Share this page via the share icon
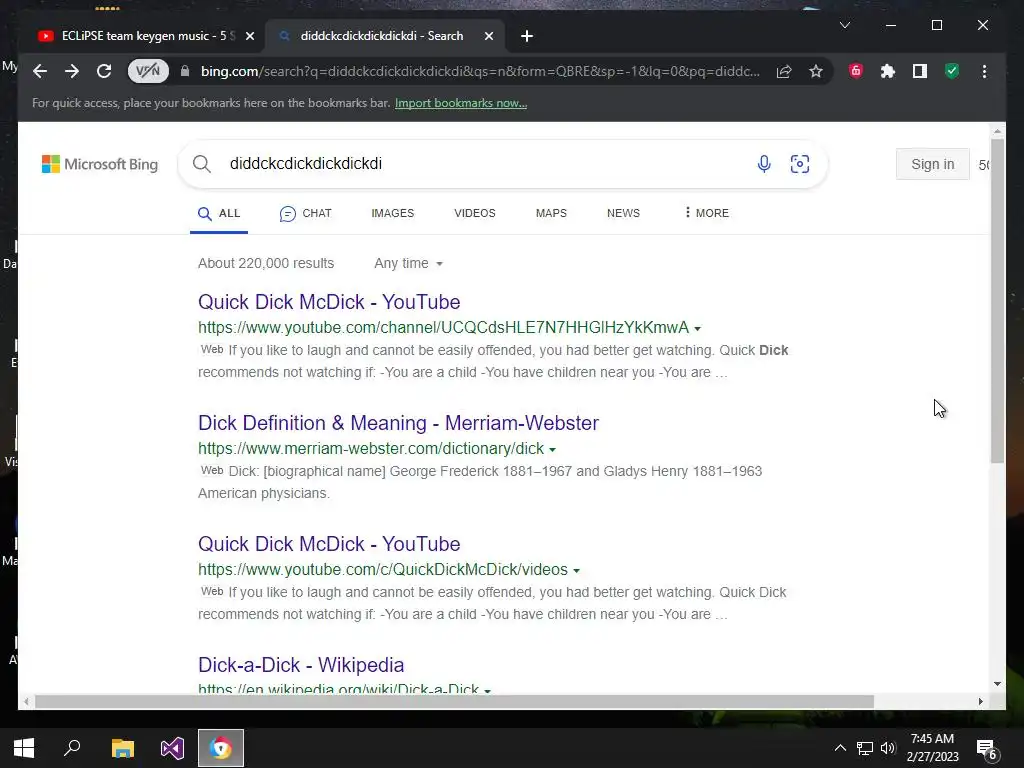Image resolution: width=1024 pixels, height=768 pixels. coord(784,71)
